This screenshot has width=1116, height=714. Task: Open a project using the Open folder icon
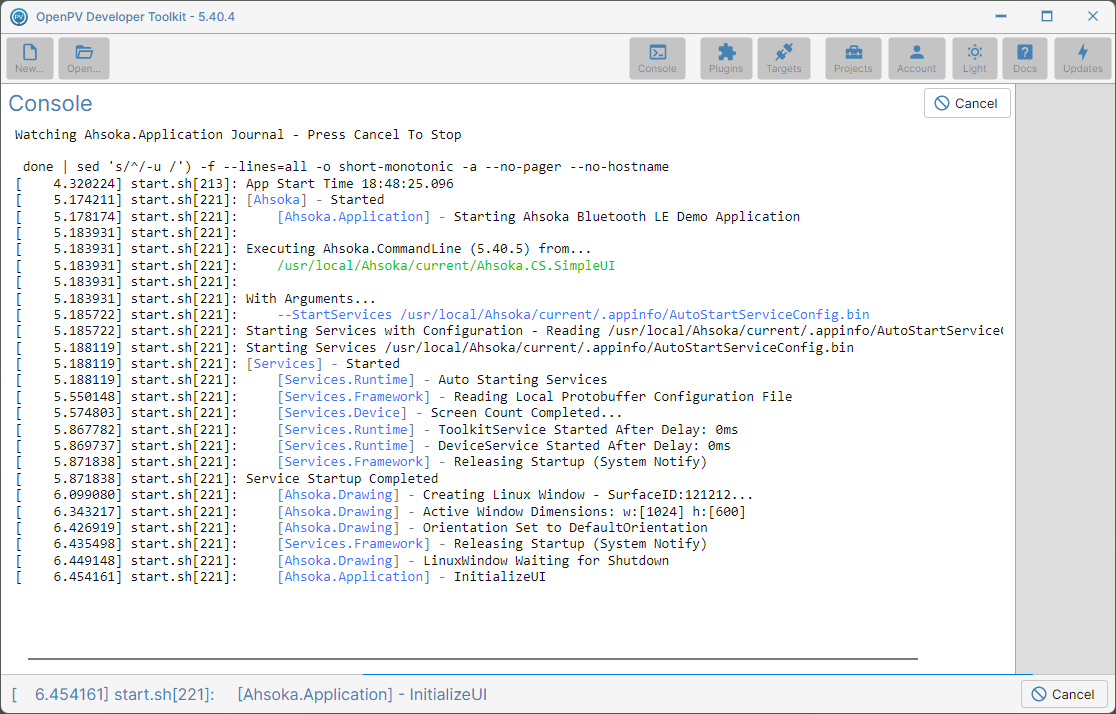84,58
